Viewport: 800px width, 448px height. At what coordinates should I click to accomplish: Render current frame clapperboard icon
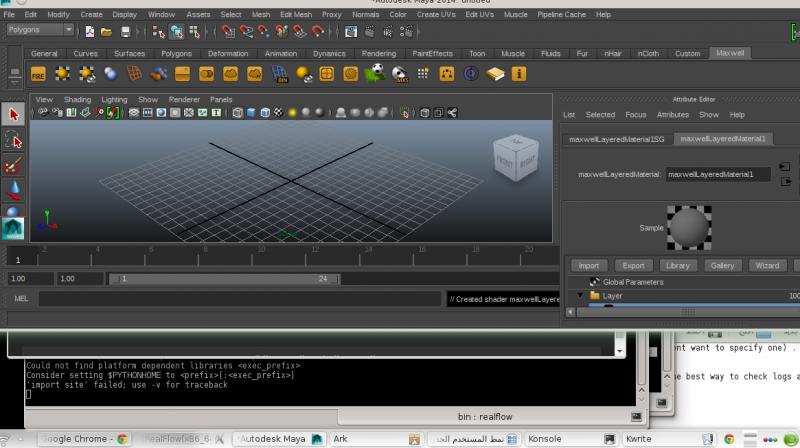coord(369,32)
